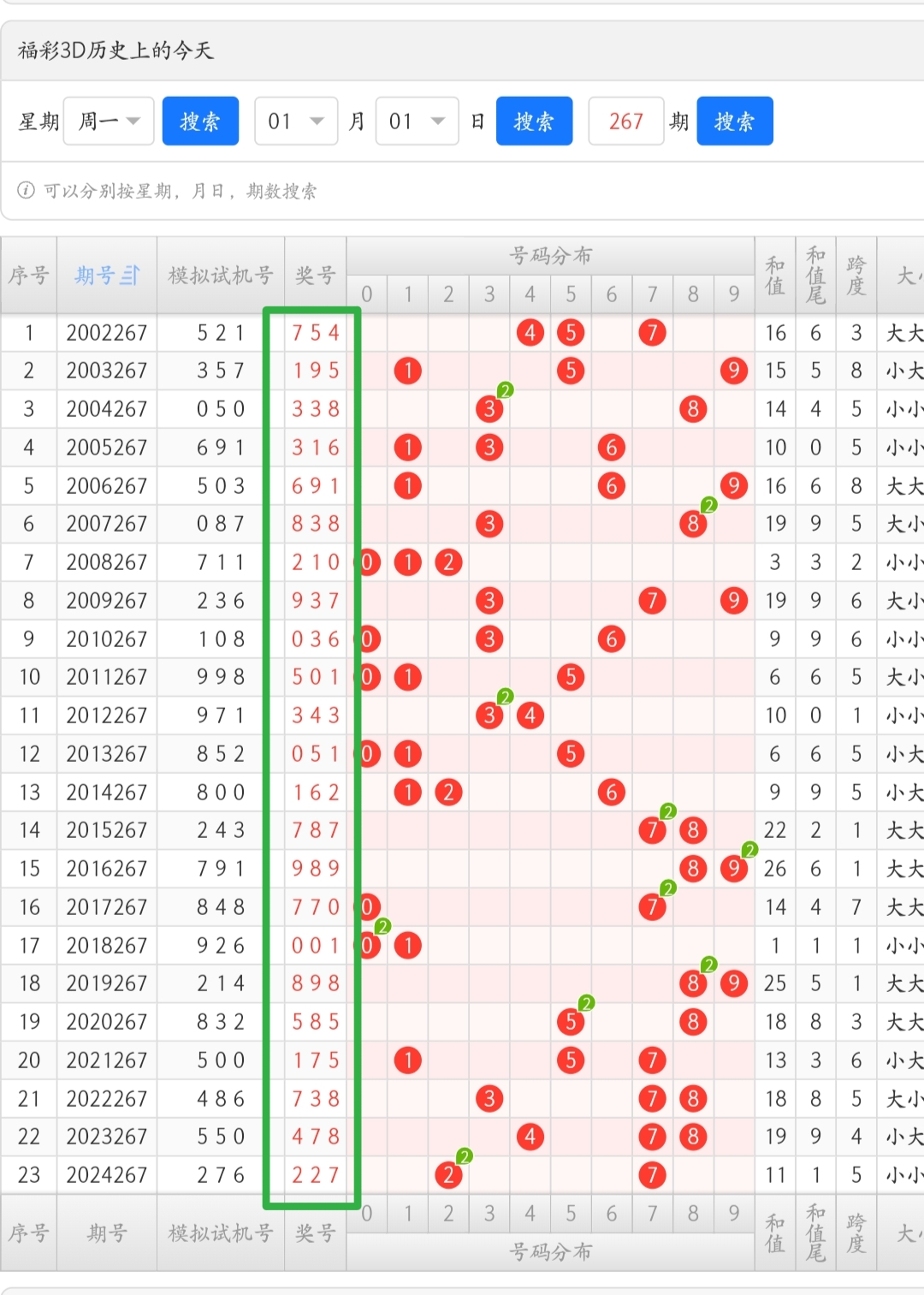Select period cell 2002267
Viewport: 924px width, 1295px height.
(x=107, y=332)
